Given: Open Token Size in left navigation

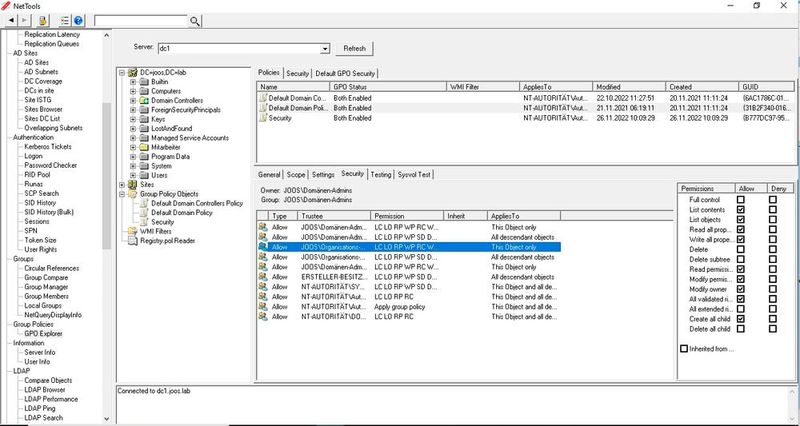Looking at the screenshot, I should pyautogui.click(x=40, y=240).
